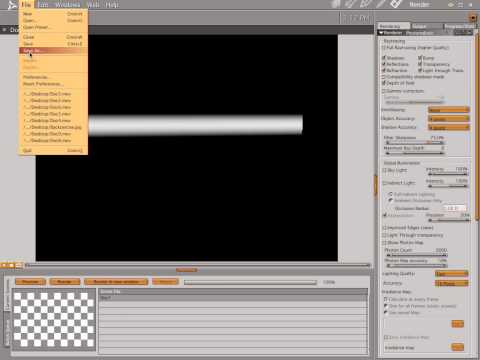Click the round orange button above the render settings panel
The image size is (480, 360).
[473, 18]
